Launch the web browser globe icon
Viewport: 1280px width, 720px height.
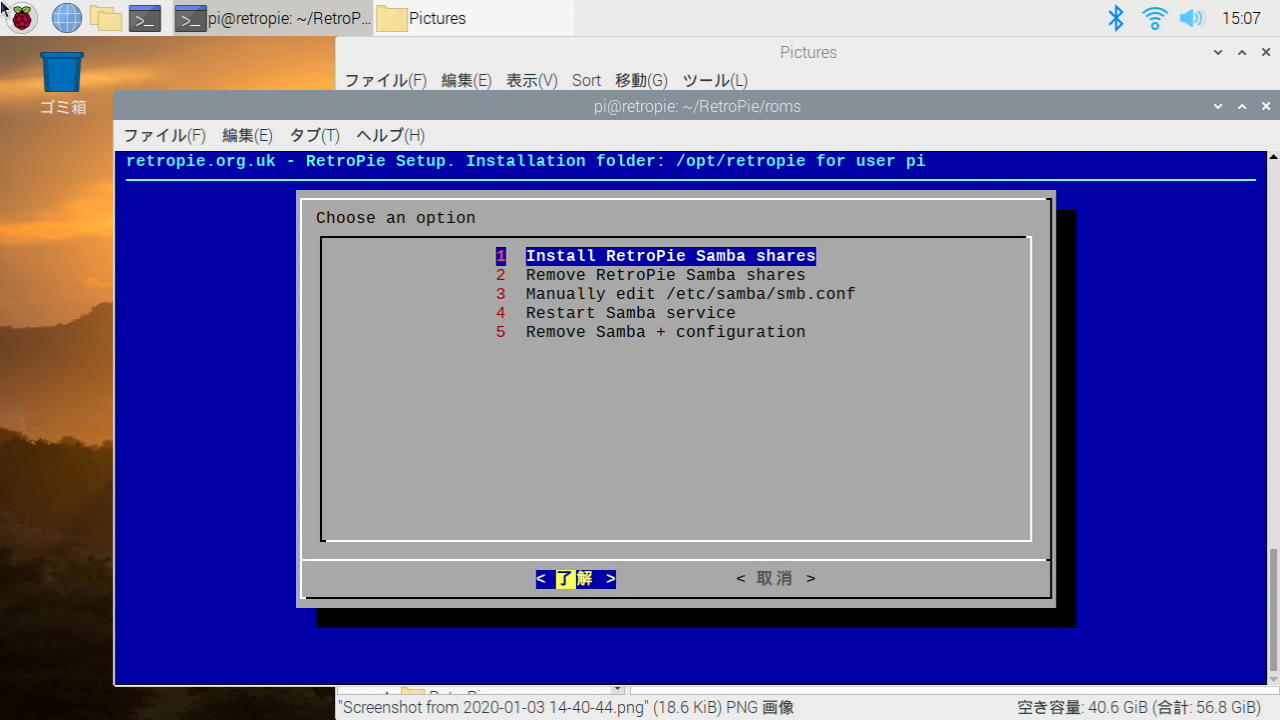coord(67,18)
